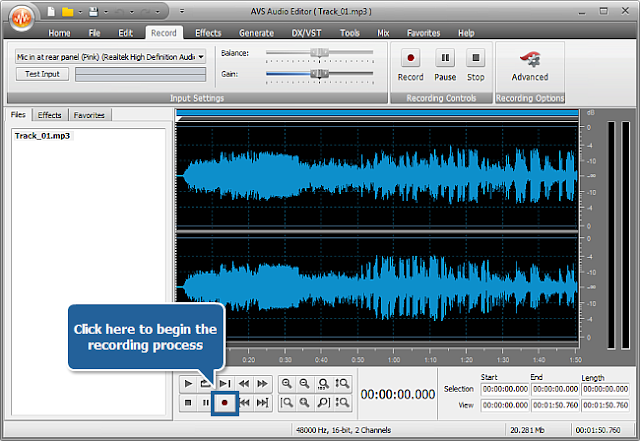Open the Home ribbon tab

[x=59, y=33]
